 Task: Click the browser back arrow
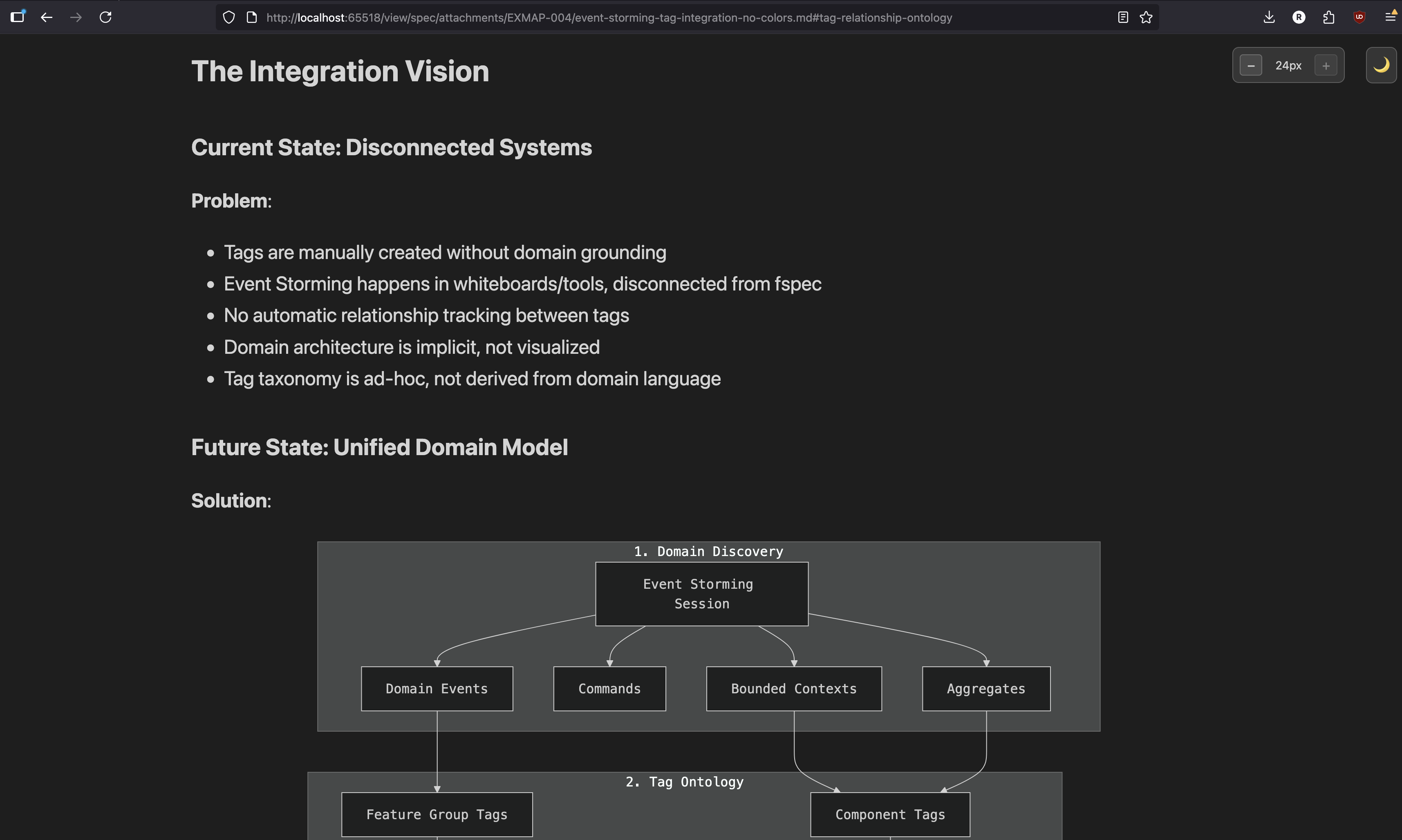click(x=47, y=18)
